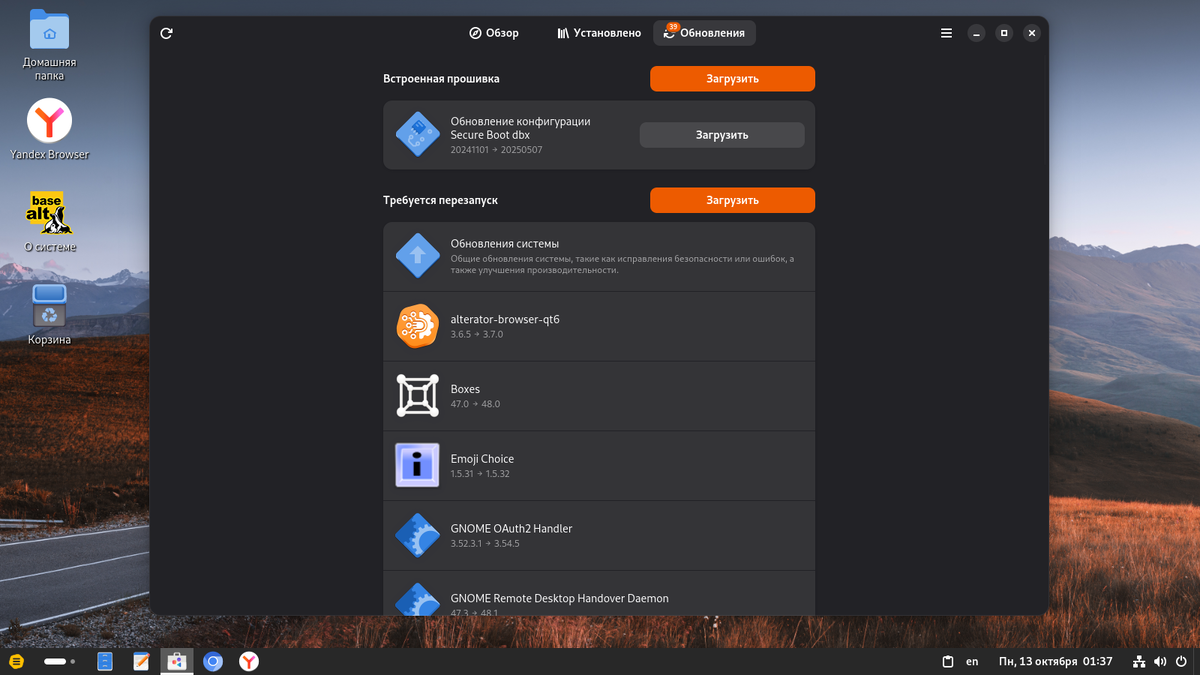
Task: Minimize the software center window
Action: pyautogui.click(x=976, y=33)
